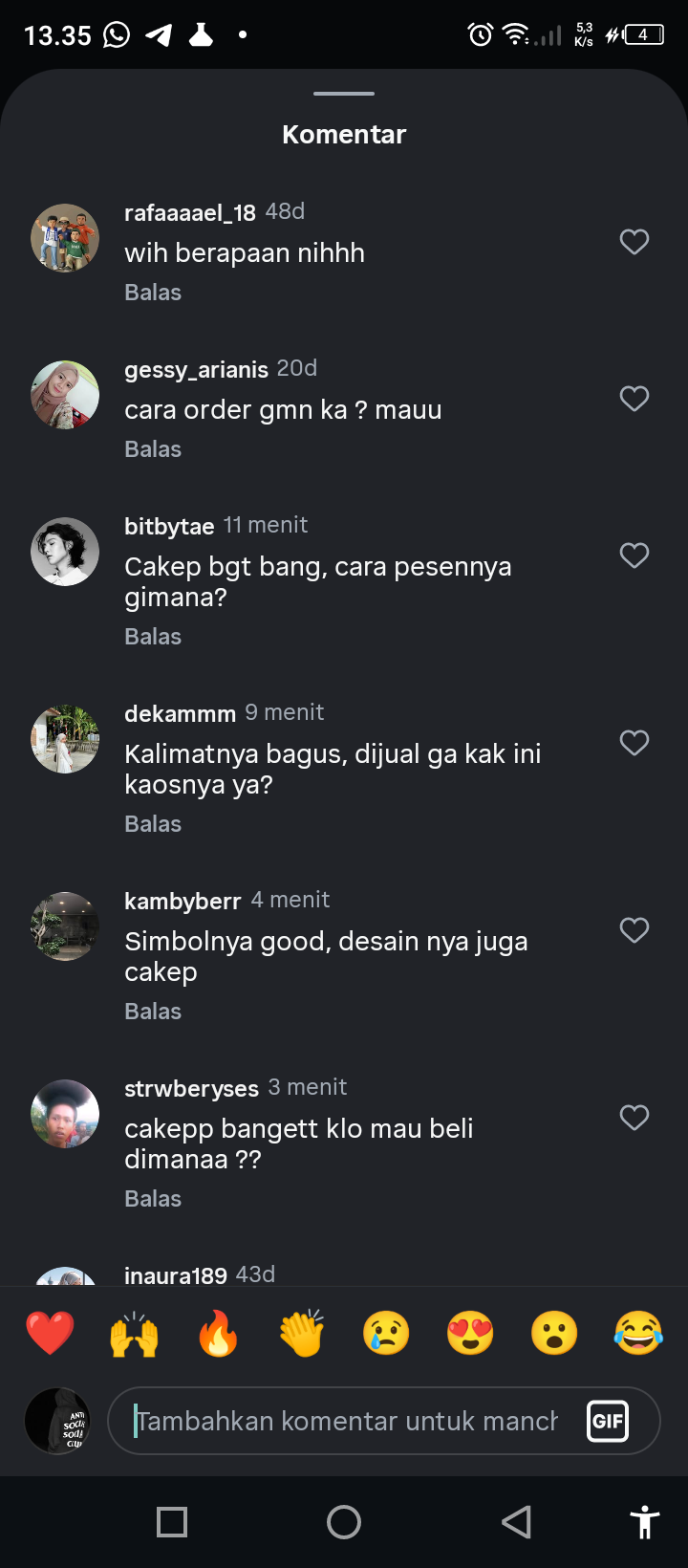Tap the fire emoji reaction
688x1568 pixels.
tap(218, 1333)
